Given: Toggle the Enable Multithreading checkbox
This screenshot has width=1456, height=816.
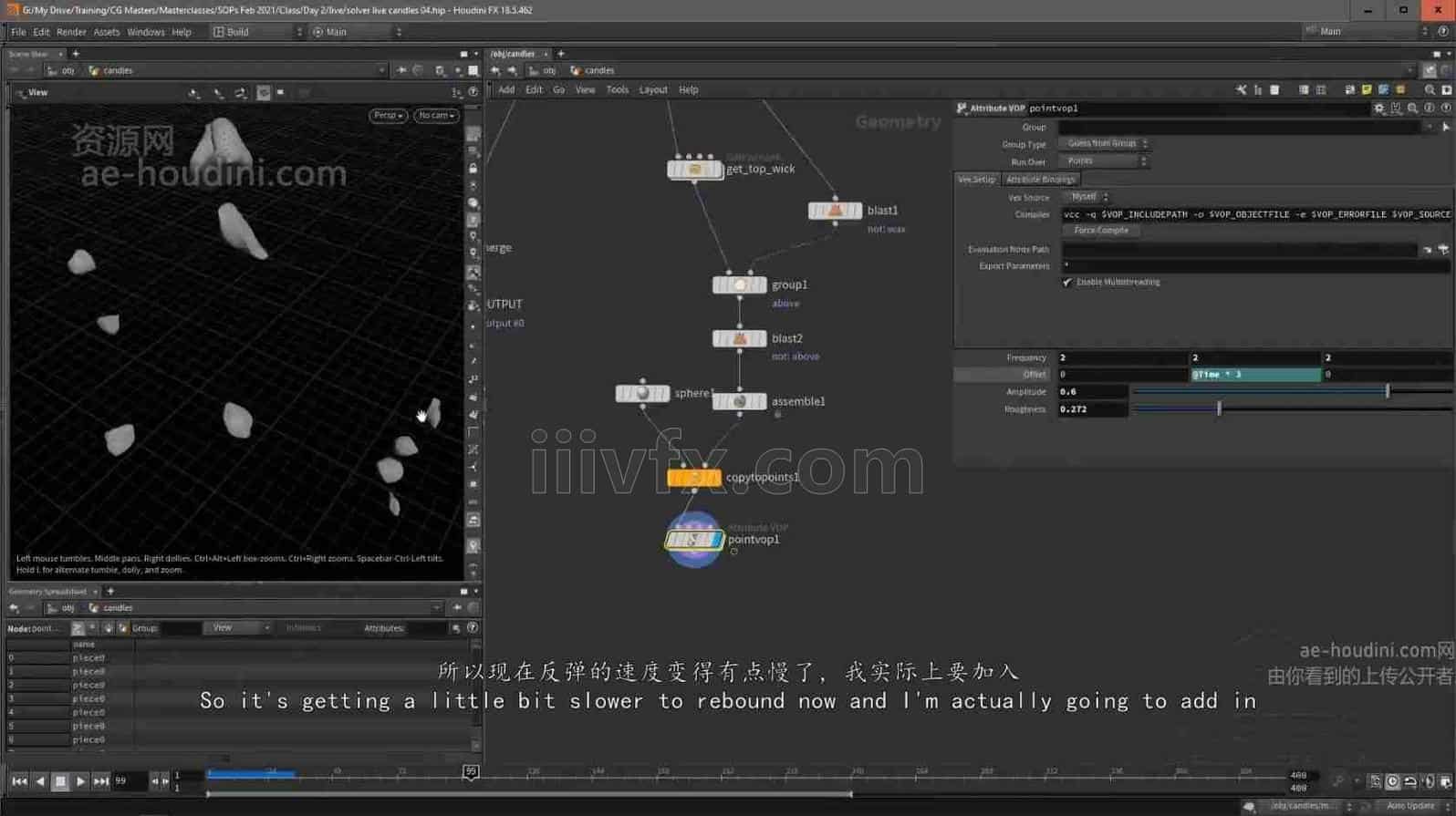Looking at the screenshot, I should [1067, 283].
